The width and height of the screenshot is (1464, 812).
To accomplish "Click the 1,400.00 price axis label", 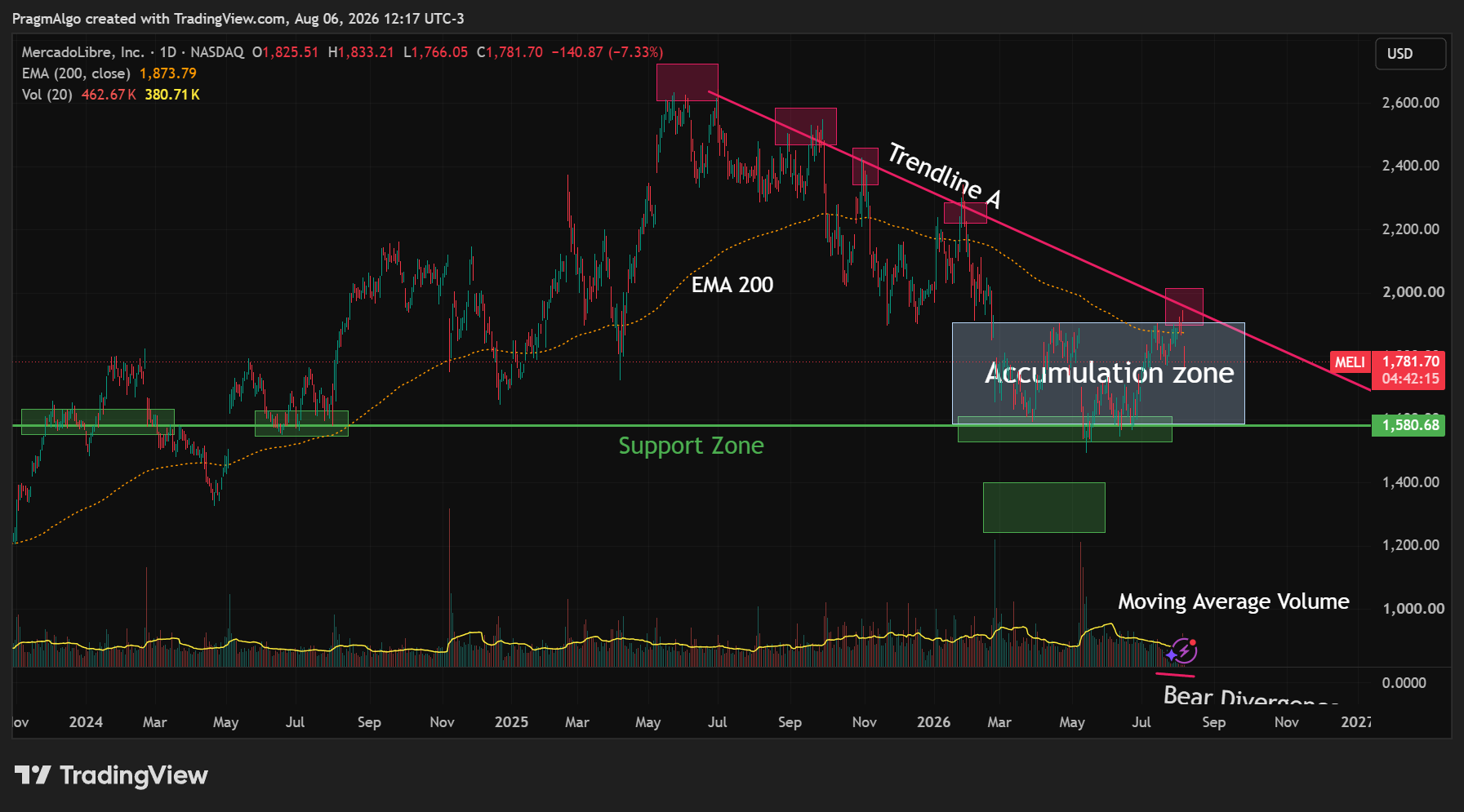I will tap(1410, 482).
